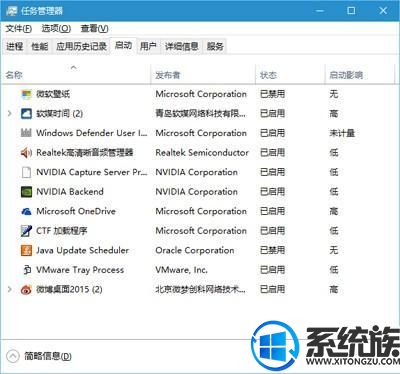Screen dimensions: 400x374
Task: Select the 软媒时间 (2) entry name
Action: click(60, 114)
